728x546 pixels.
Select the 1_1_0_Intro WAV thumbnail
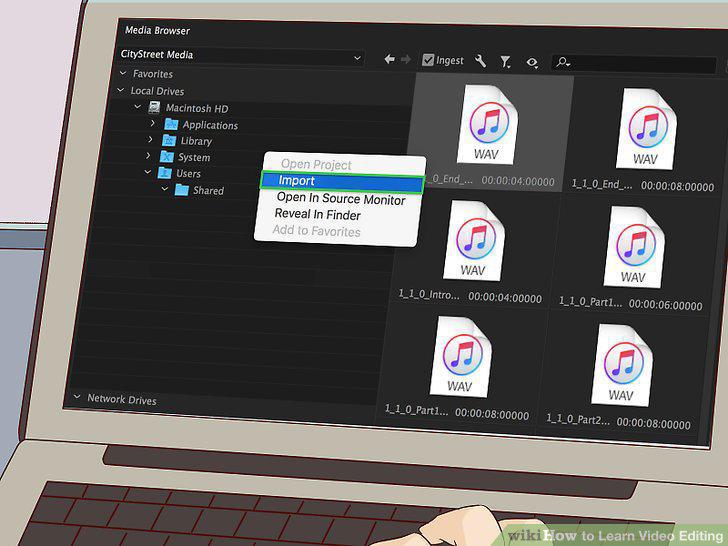pos(474,240)
